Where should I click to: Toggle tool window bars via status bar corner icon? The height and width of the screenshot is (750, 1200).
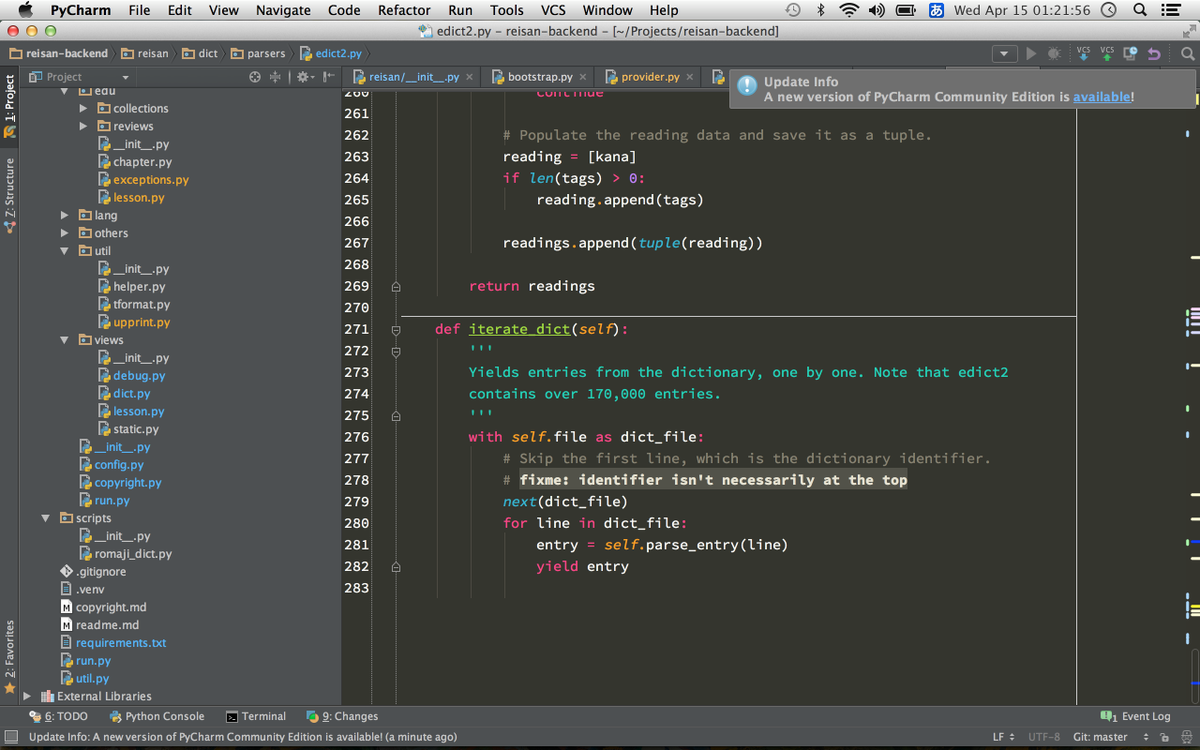(x=12, y=737)
